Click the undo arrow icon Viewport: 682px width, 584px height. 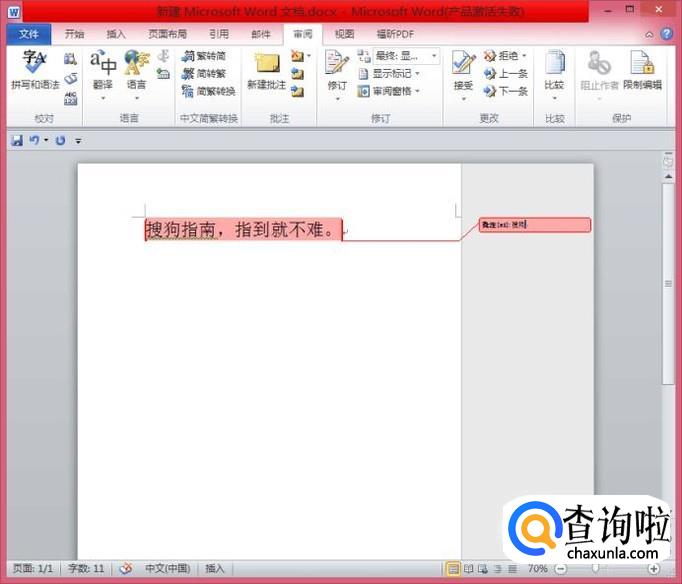click(34, 140)
